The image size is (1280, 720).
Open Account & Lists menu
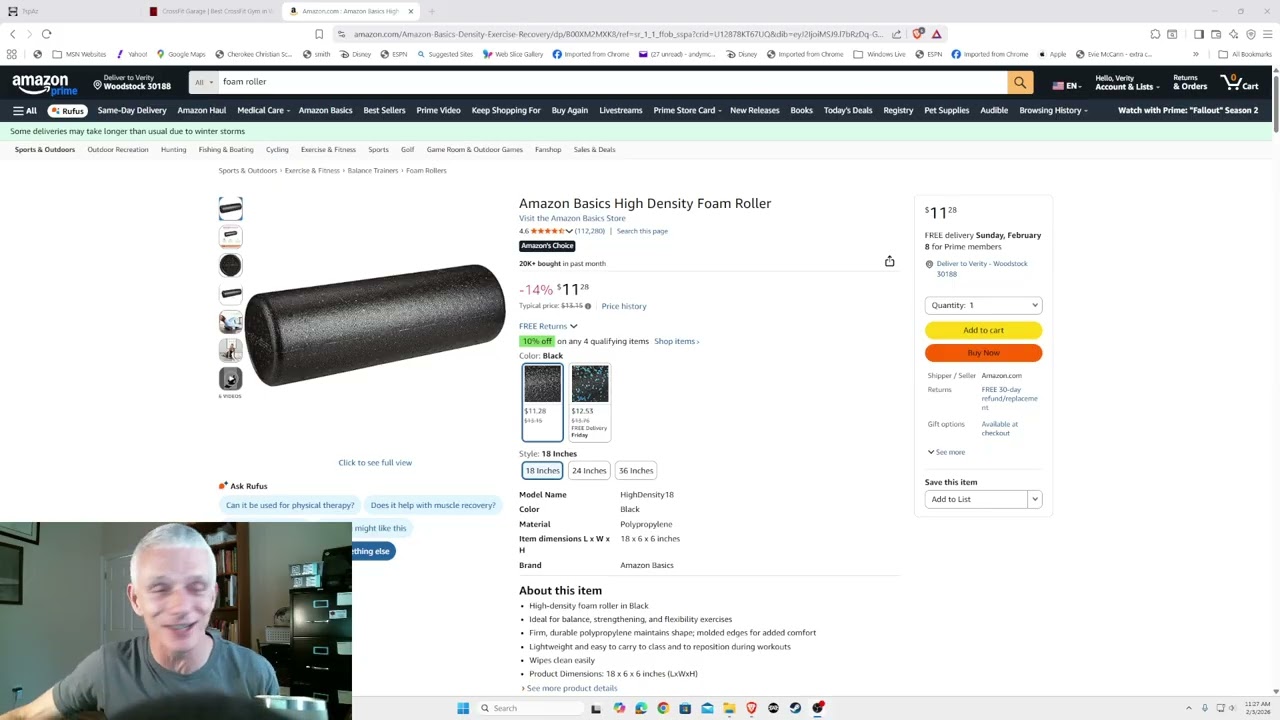click(1127, 82)
